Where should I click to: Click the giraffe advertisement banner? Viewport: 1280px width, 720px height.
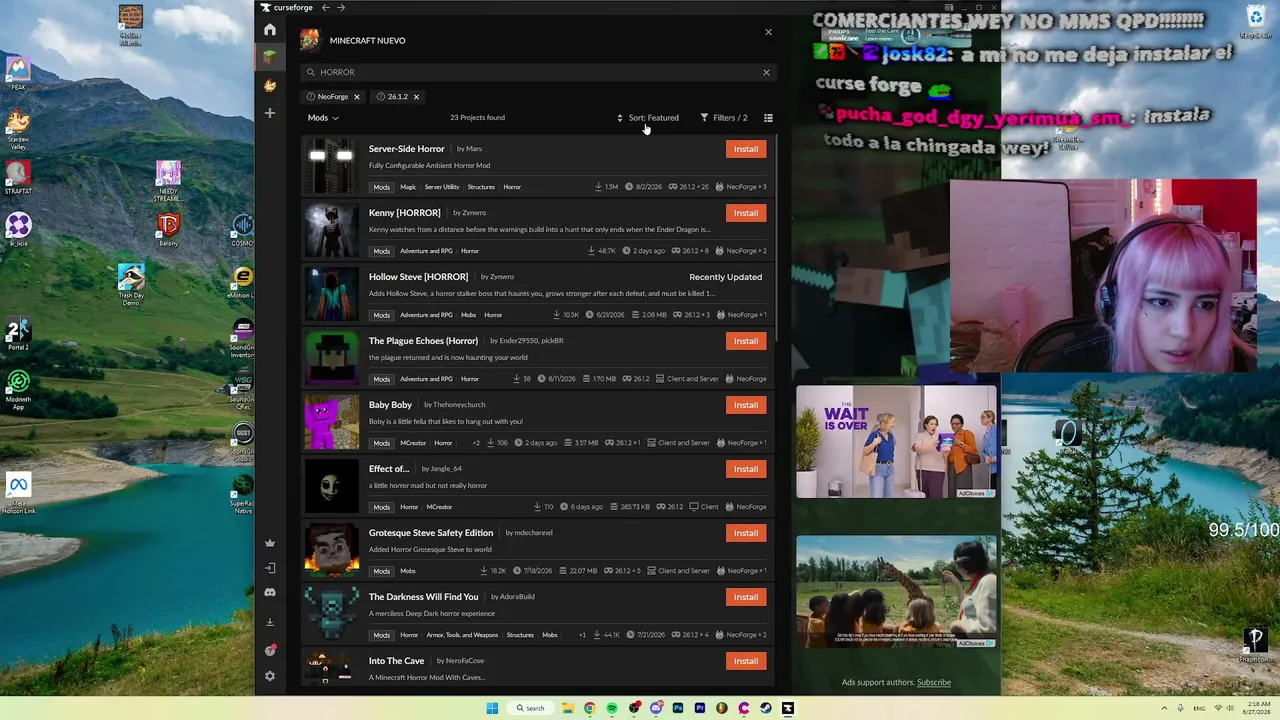click(896, 591)
